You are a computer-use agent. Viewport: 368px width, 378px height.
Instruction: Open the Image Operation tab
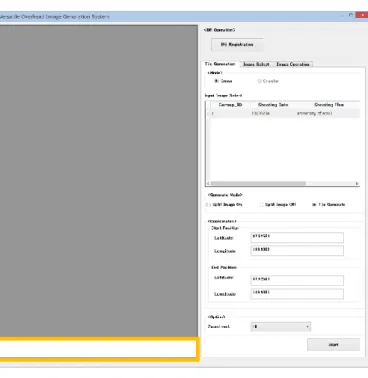coord(293,64)
